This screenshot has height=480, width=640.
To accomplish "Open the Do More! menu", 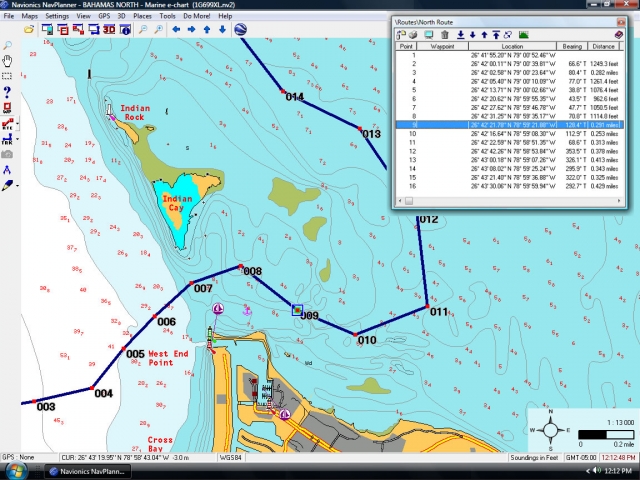I will [x=197, y=16].
